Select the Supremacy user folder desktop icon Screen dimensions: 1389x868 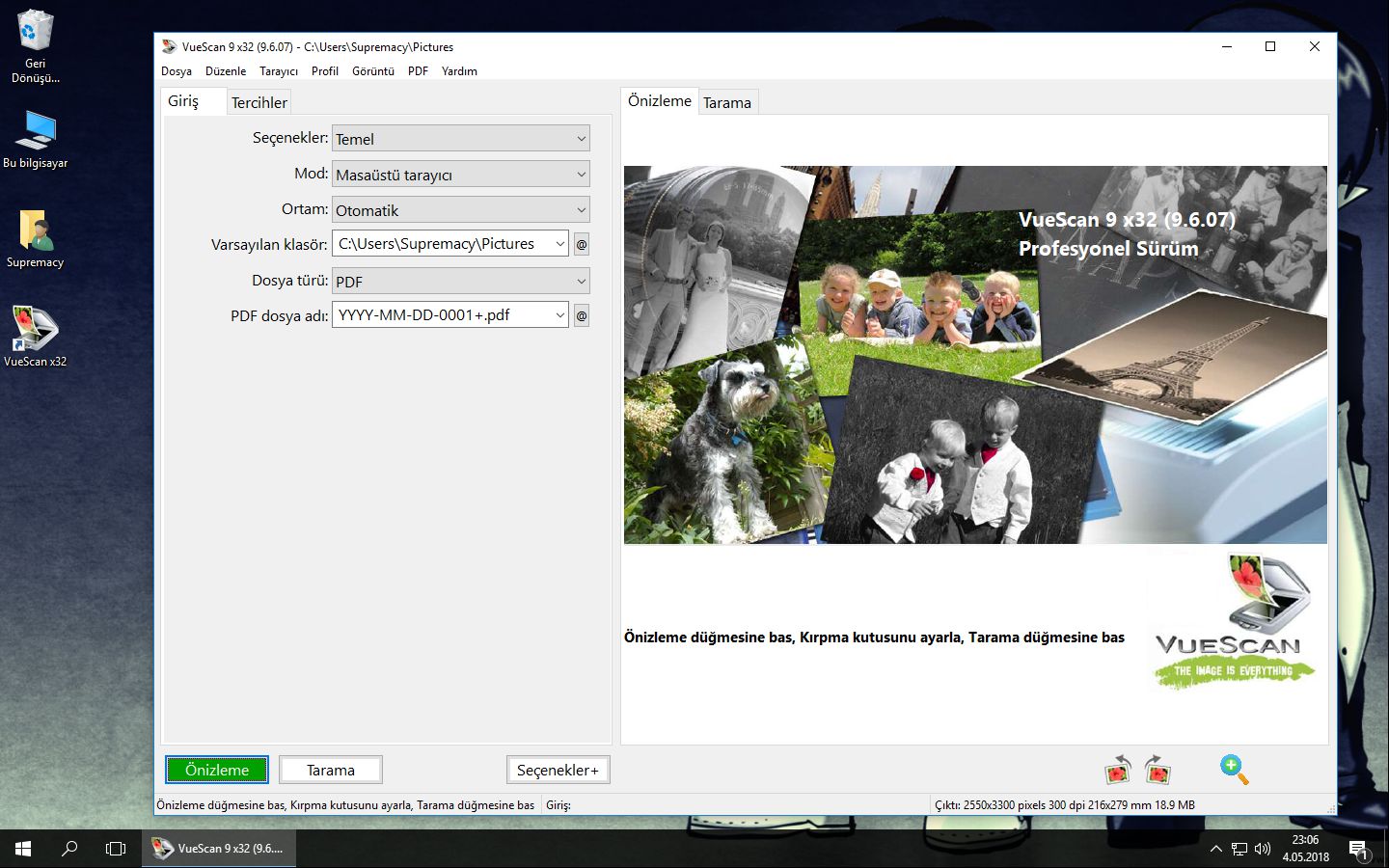pyautogui.click(x=36, y=239)
